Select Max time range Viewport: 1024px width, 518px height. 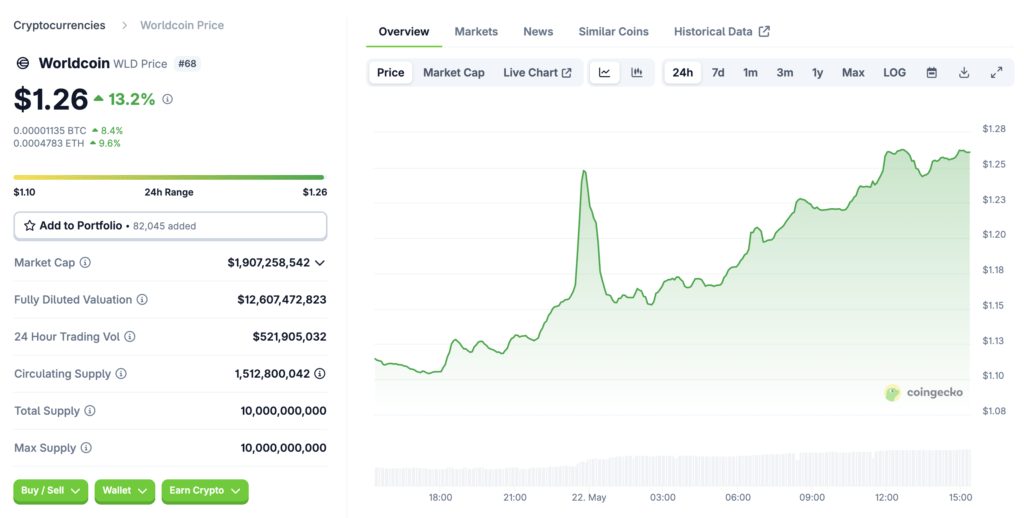(x=854, y=73)
